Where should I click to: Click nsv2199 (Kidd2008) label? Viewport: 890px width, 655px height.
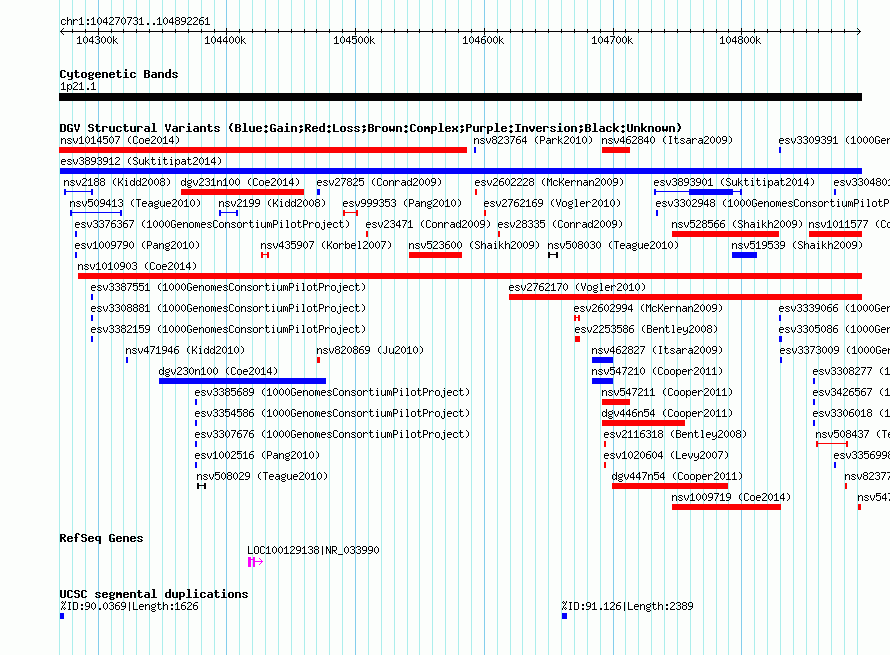[272, 203]
